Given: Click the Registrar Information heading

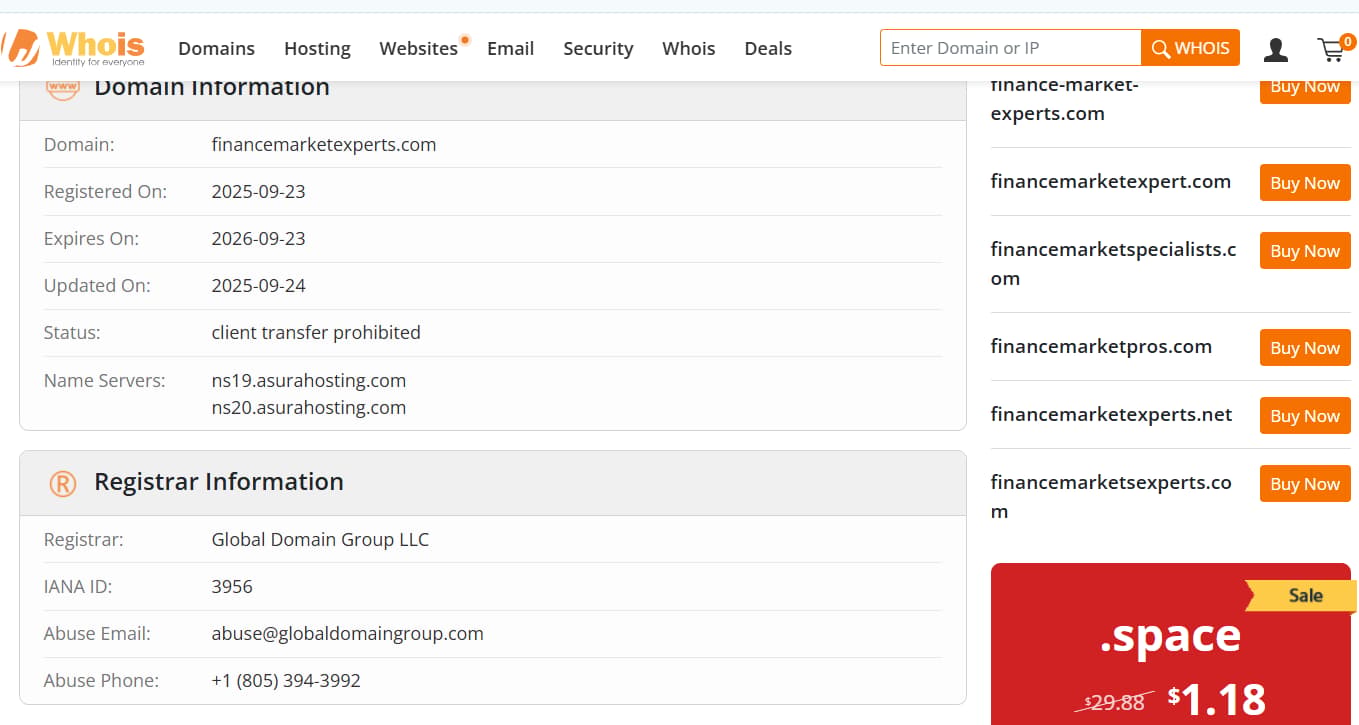Looking at the screenshot, I should tap(219, 482).
